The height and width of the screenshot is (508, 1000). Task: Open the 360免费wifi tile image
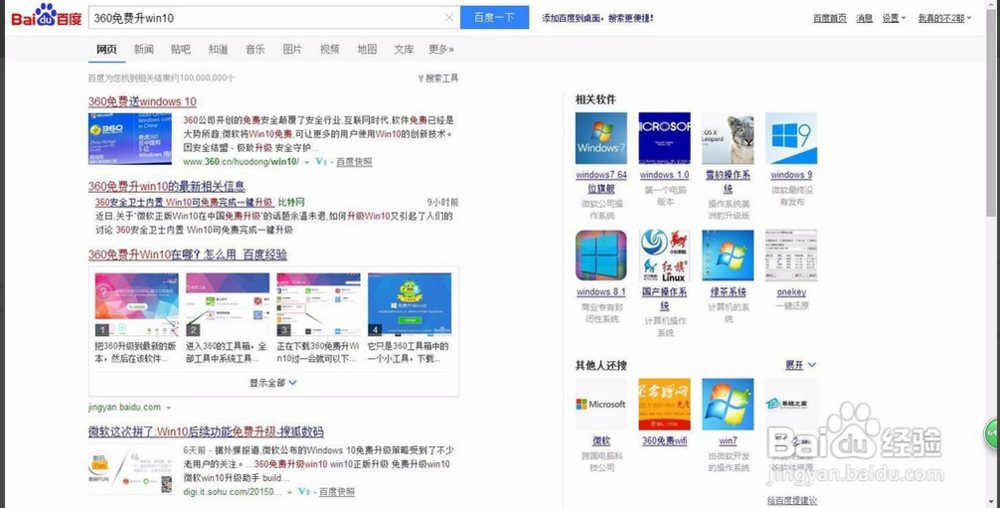(665, 404)
